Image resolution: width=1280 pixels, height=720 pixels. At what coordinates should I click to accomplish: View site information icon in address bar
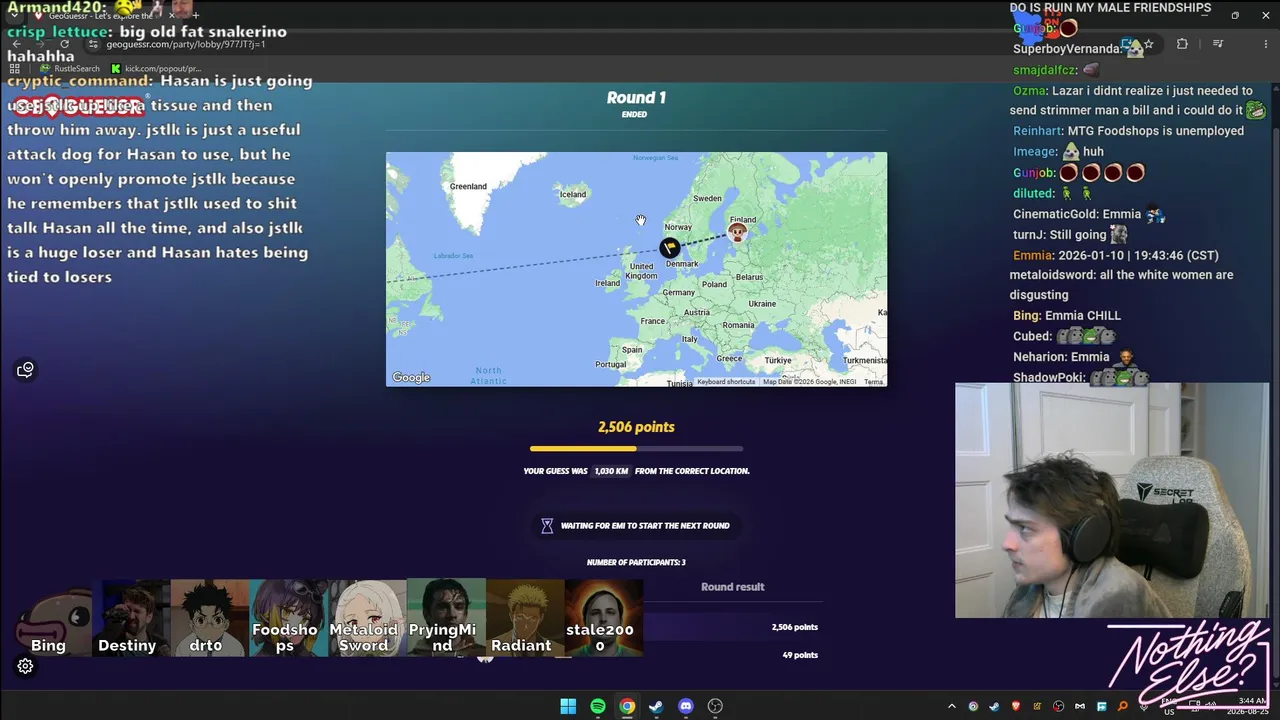94,44
